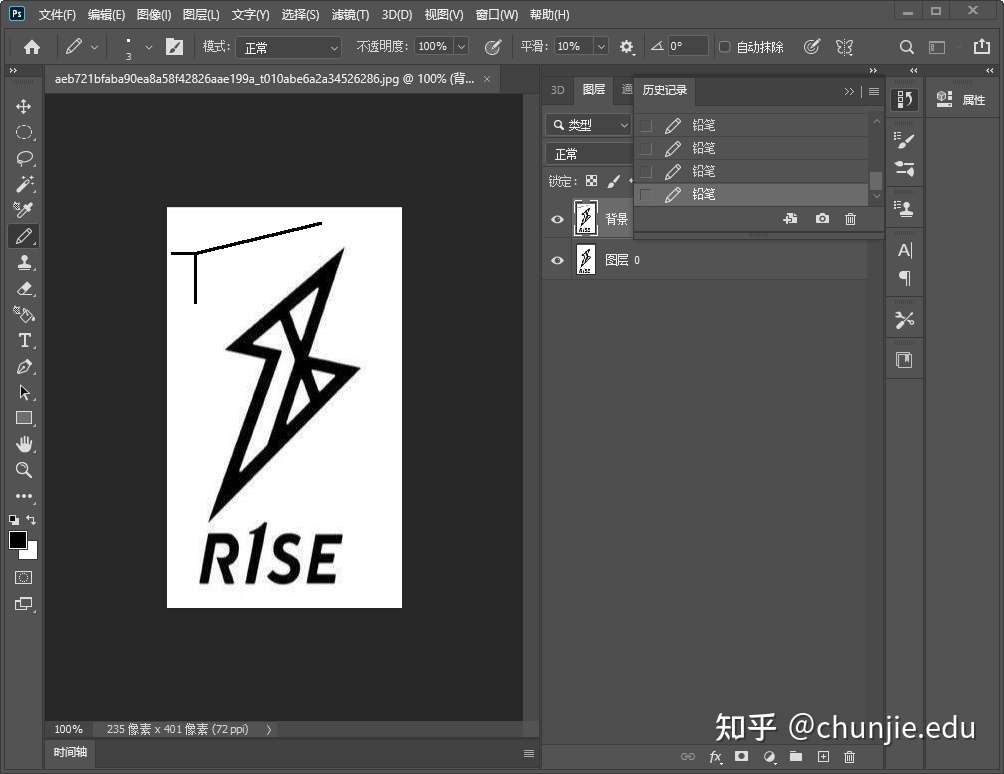Image resolution: width=1004 pixels, height=774 pixels.
Task: Hide the 图层 0 layer eye icon
Action: click(x=557, y=260)
